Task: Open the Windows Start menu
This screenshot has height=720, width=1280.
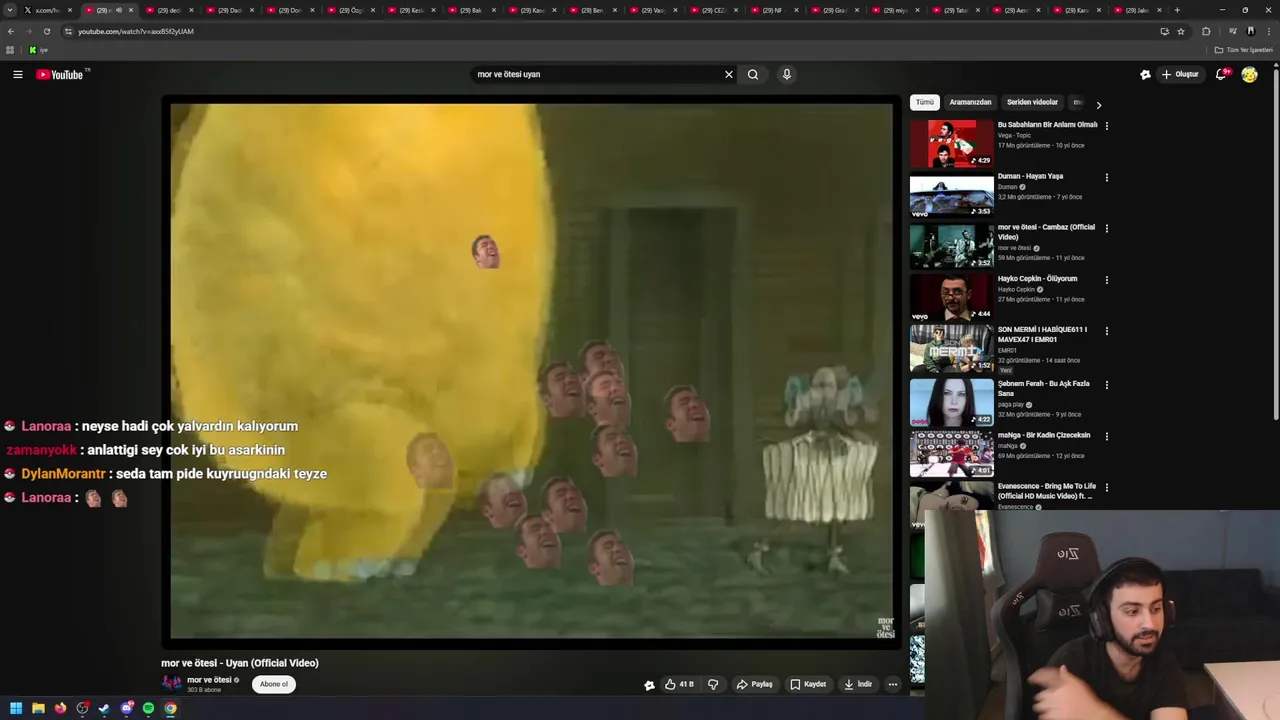Action: 16,708
